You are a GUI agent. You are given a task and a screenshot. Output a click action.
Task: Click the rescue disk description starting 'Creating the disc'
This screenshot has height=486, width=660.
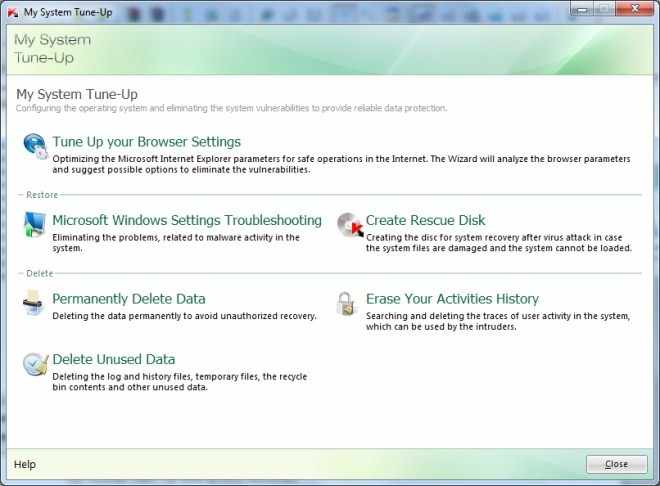pyautogui.click(x=499, y=243)
